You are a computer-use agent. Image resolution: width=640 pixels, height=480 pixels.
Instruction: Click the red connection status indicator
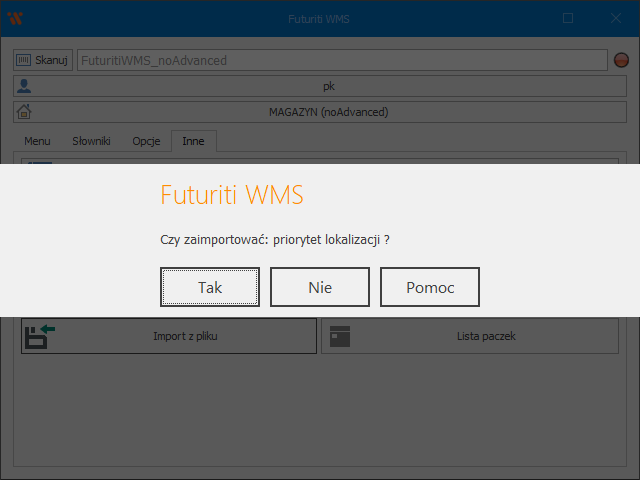click(621, 60)
